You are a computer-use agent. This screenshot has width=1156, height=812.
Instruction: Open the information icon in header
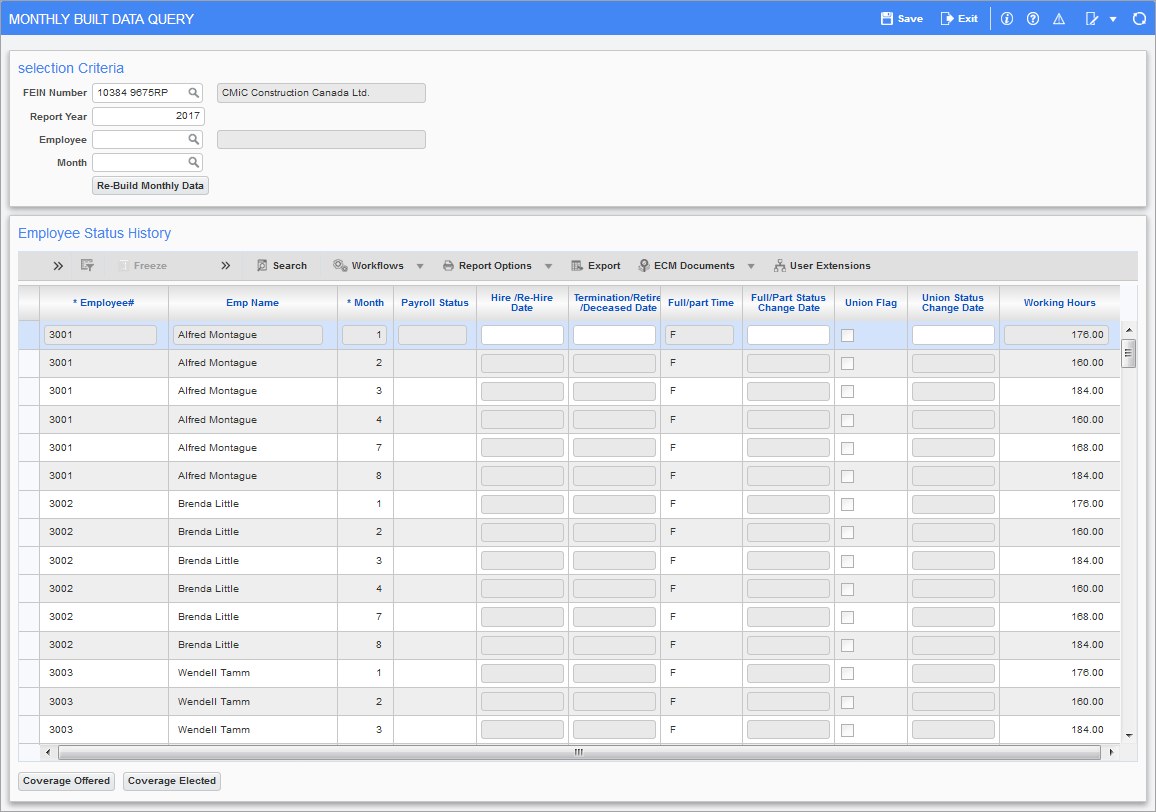[1006, 19]
